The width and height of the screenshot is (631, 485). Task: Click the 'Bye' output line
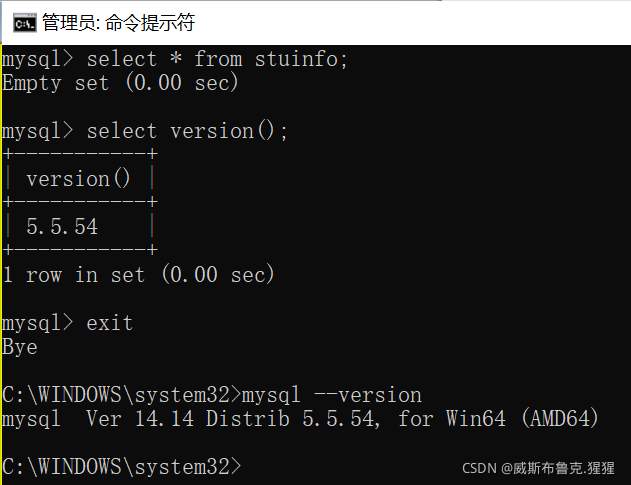20,347
